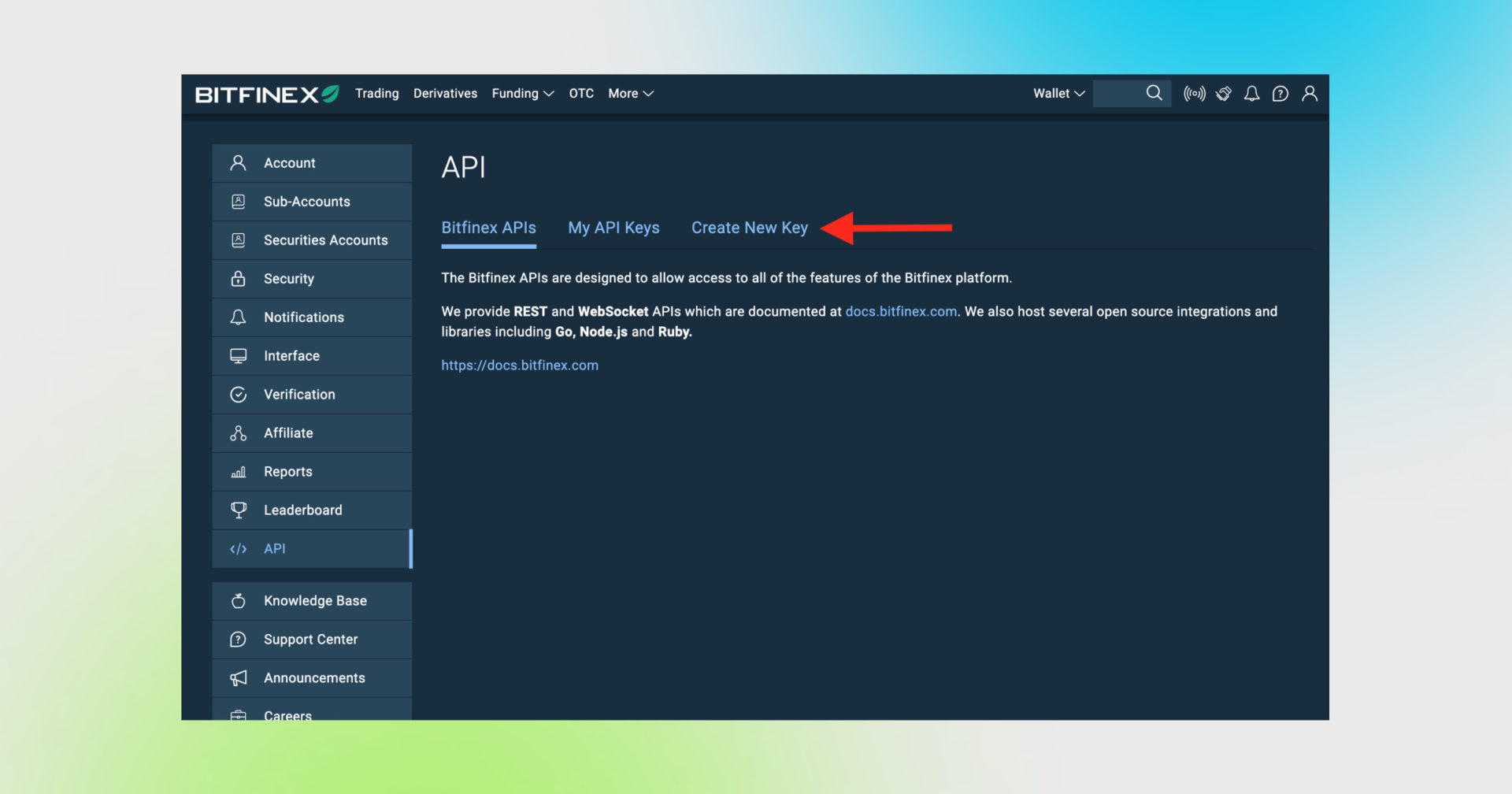1512x794 pixels.
Task: Click the broadcast status icon in top bar
Action: pyautogui.click(x=1194, y=93)
